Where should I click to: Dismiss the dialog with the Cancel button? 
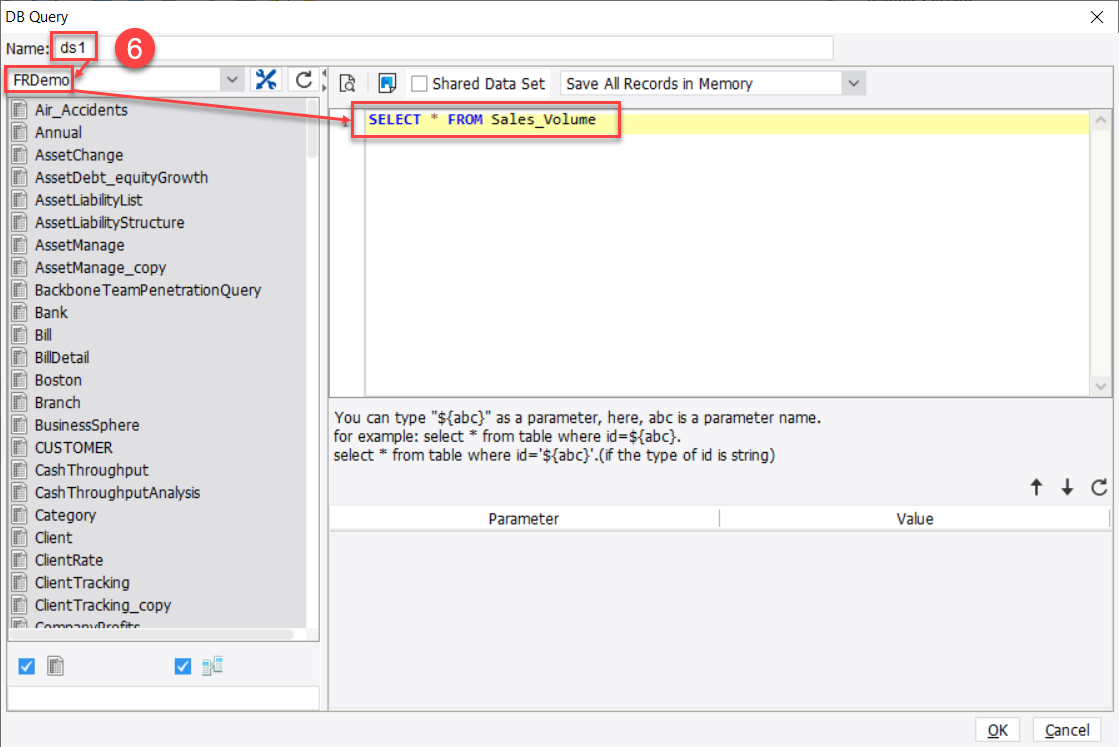coord(1066,729)
